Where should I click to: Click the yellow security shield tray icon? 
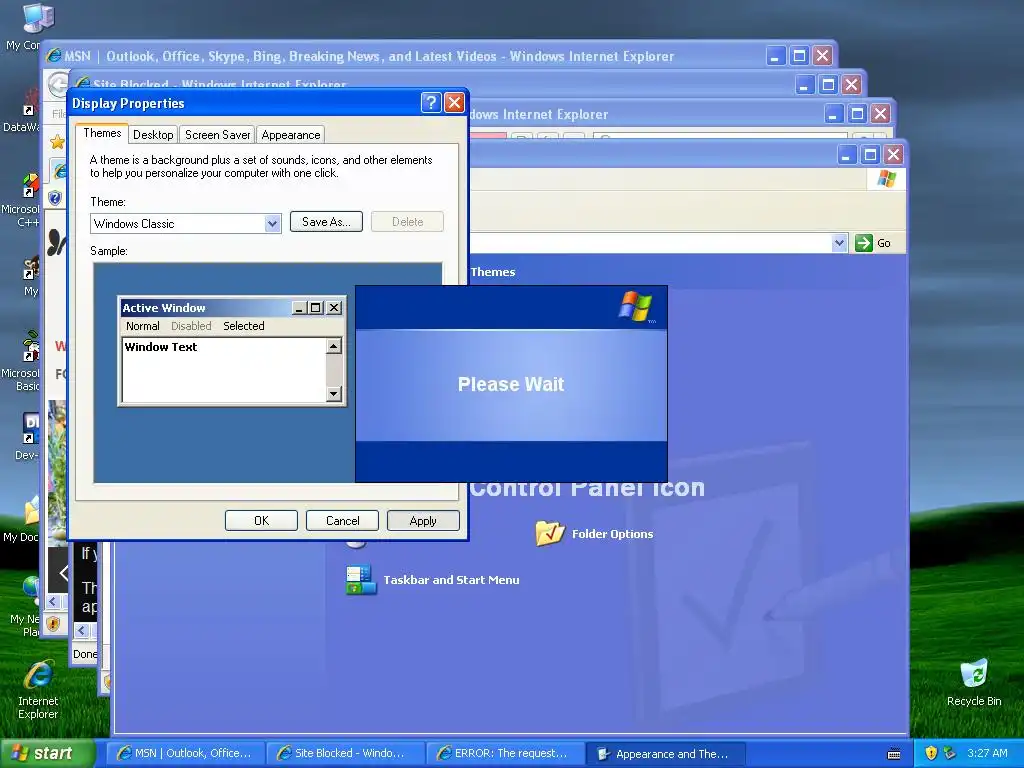pos(931,753)
